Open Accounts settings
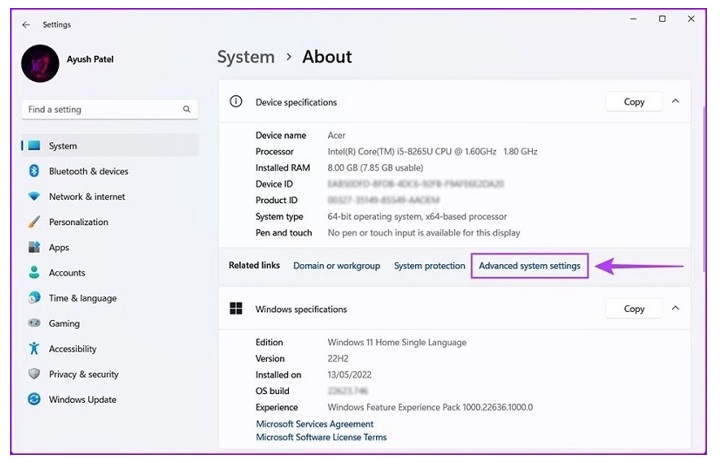 pyautogui.click(x=67, y=273)
